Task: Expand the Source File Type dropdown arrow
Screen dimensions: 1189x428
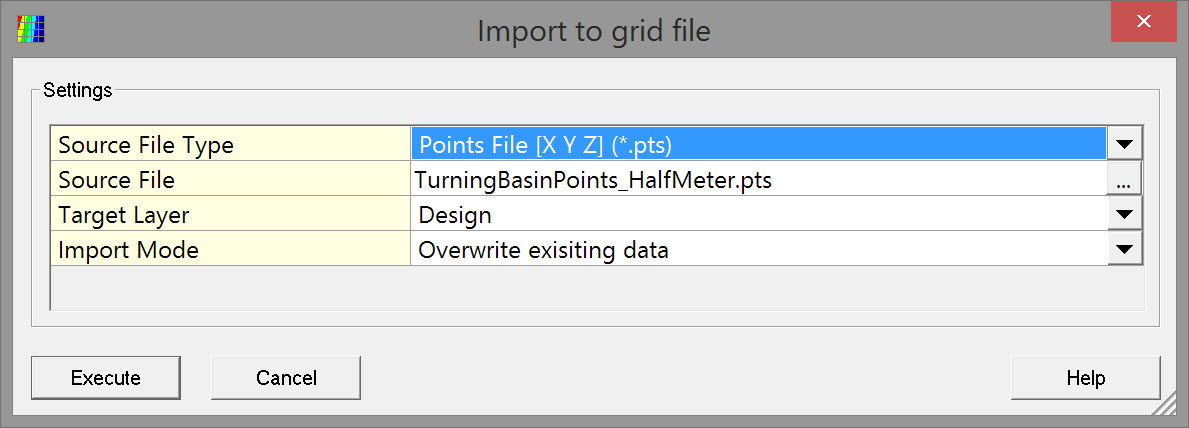Action: point(1125,144)
